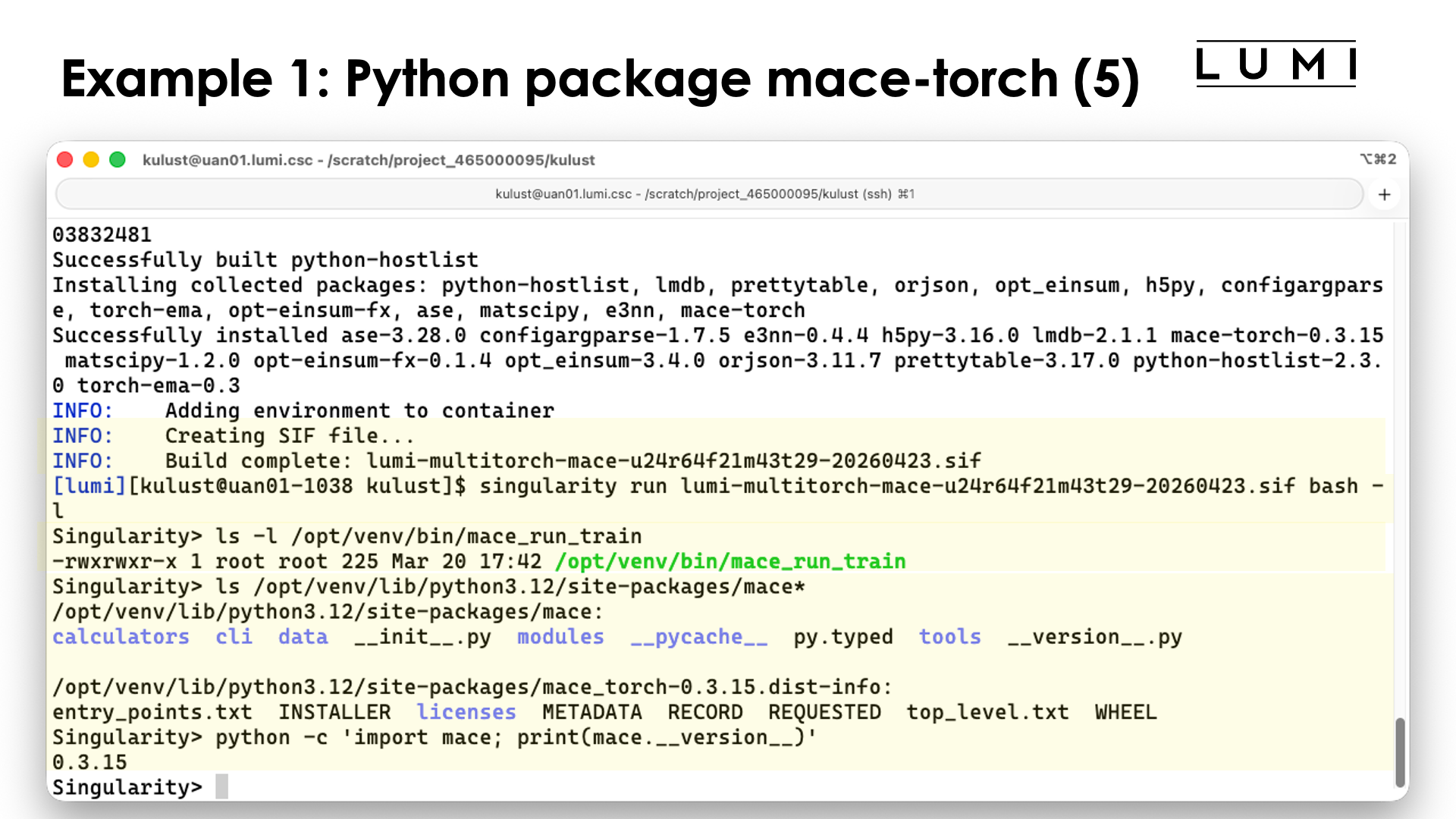Click the green maximize traffic light
This screenshot has width=1456, height=819.
118,160
